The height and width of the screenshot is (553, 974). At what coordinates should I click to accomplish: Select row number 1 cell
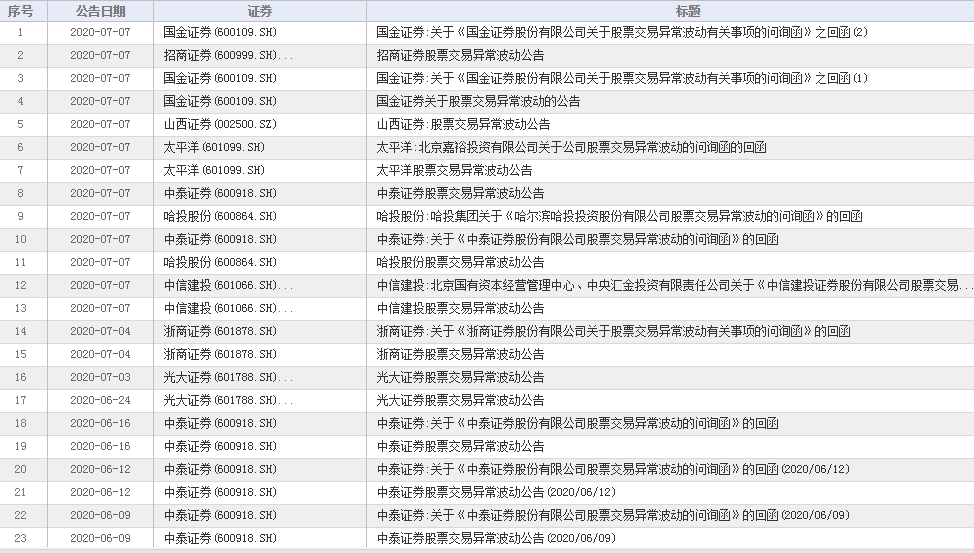coord(20,32)
